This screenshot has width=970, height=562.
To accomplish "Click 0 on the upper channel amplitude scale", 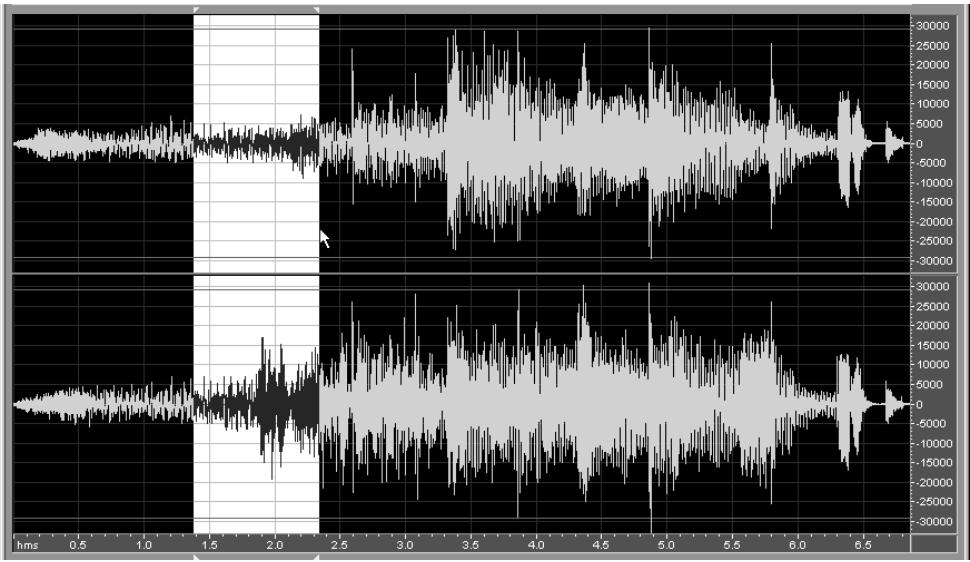I will [920, 144].
